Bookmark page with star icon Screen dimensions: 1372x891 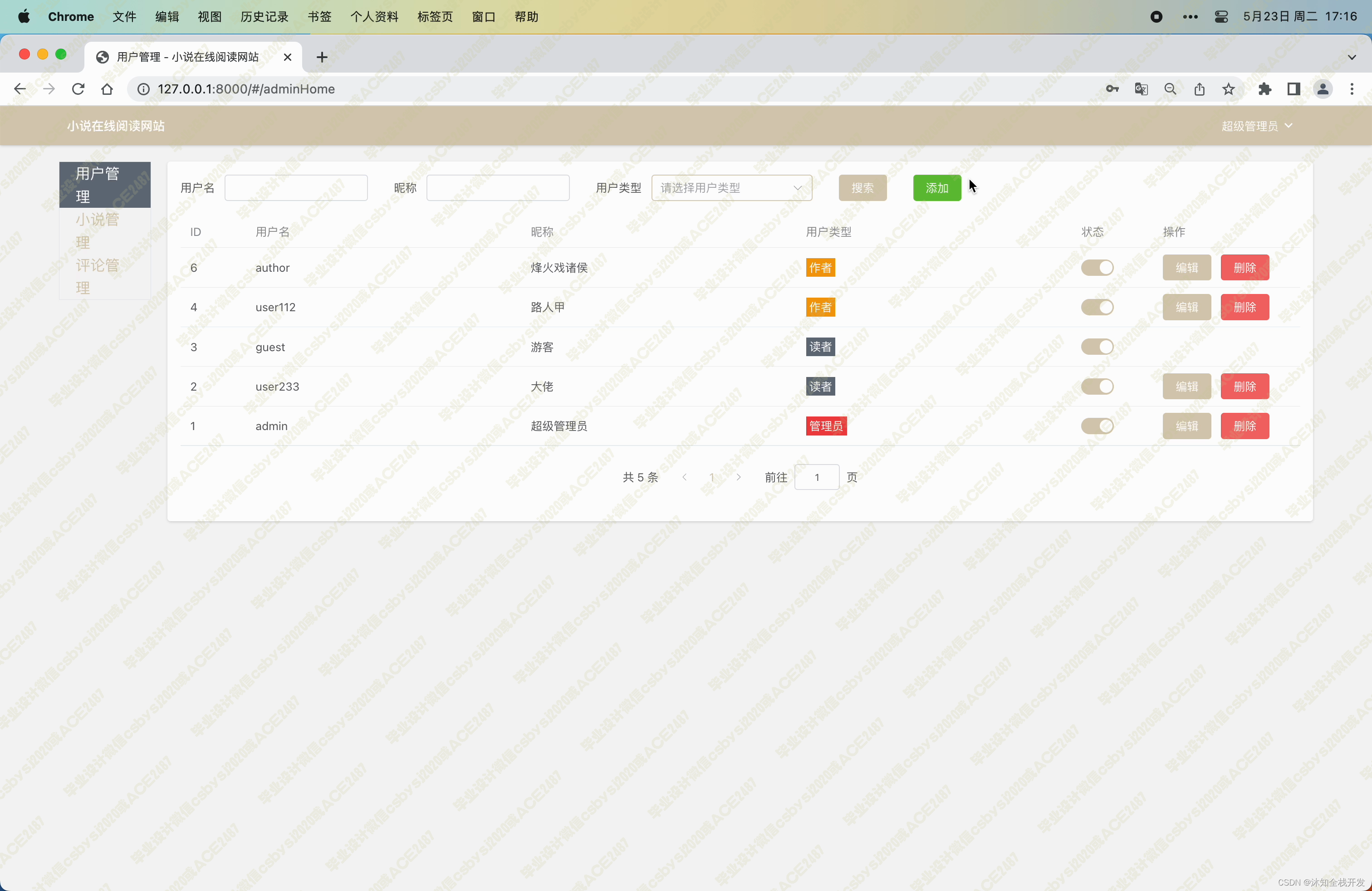point(1229,89)
